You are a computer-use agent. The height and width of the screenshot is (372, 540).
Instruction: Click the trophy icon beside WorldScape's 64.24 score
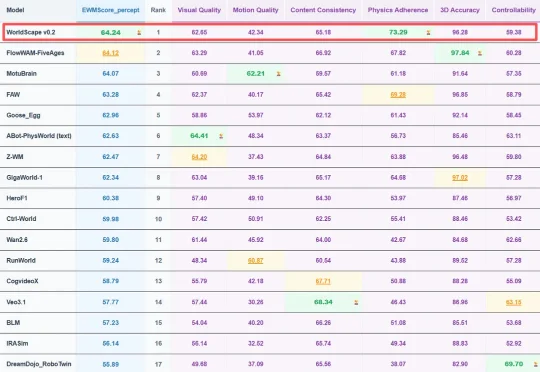point(139,33)
